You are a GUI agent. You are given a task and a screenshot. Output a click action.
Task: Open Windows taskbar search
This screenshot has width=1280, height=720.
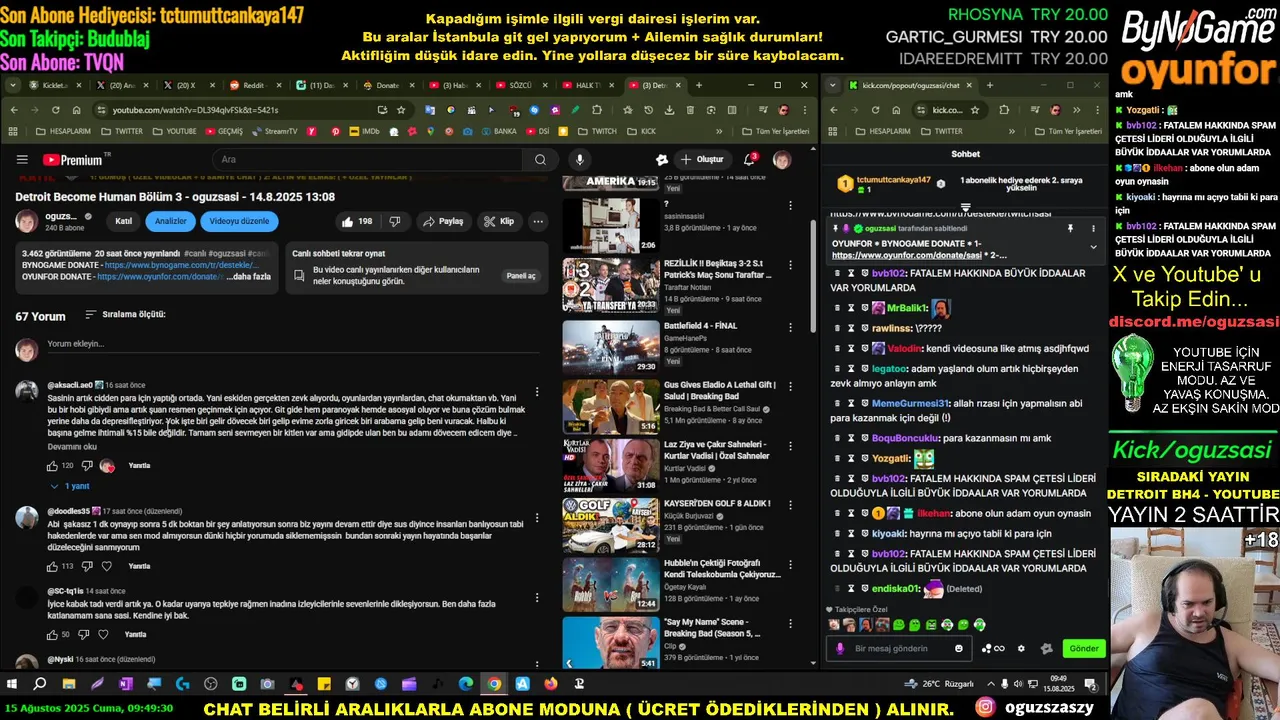40,684
